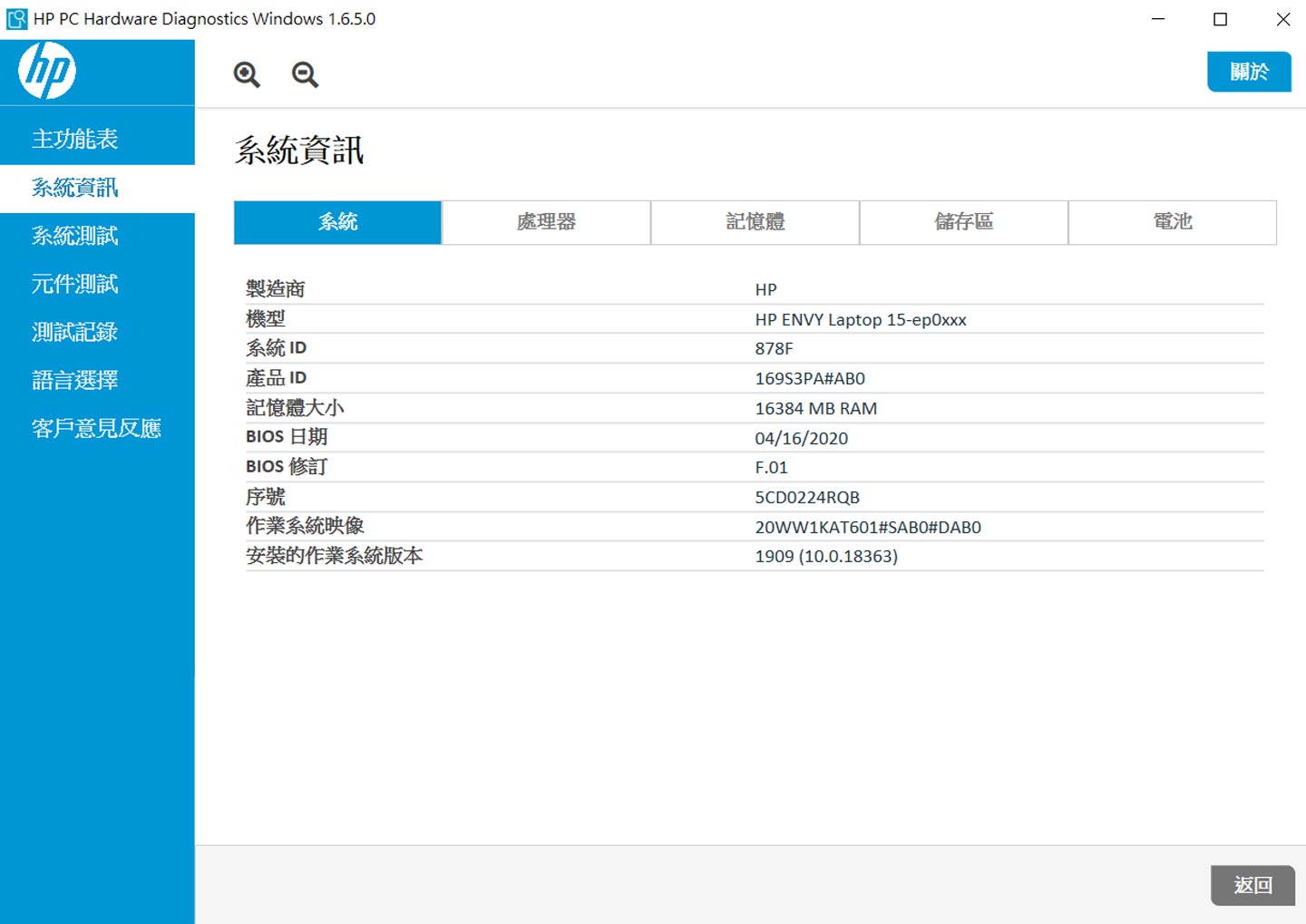Select 系統資訊 in the sidebar
The image size is (1306, 924).
click(x=97, y=188)
